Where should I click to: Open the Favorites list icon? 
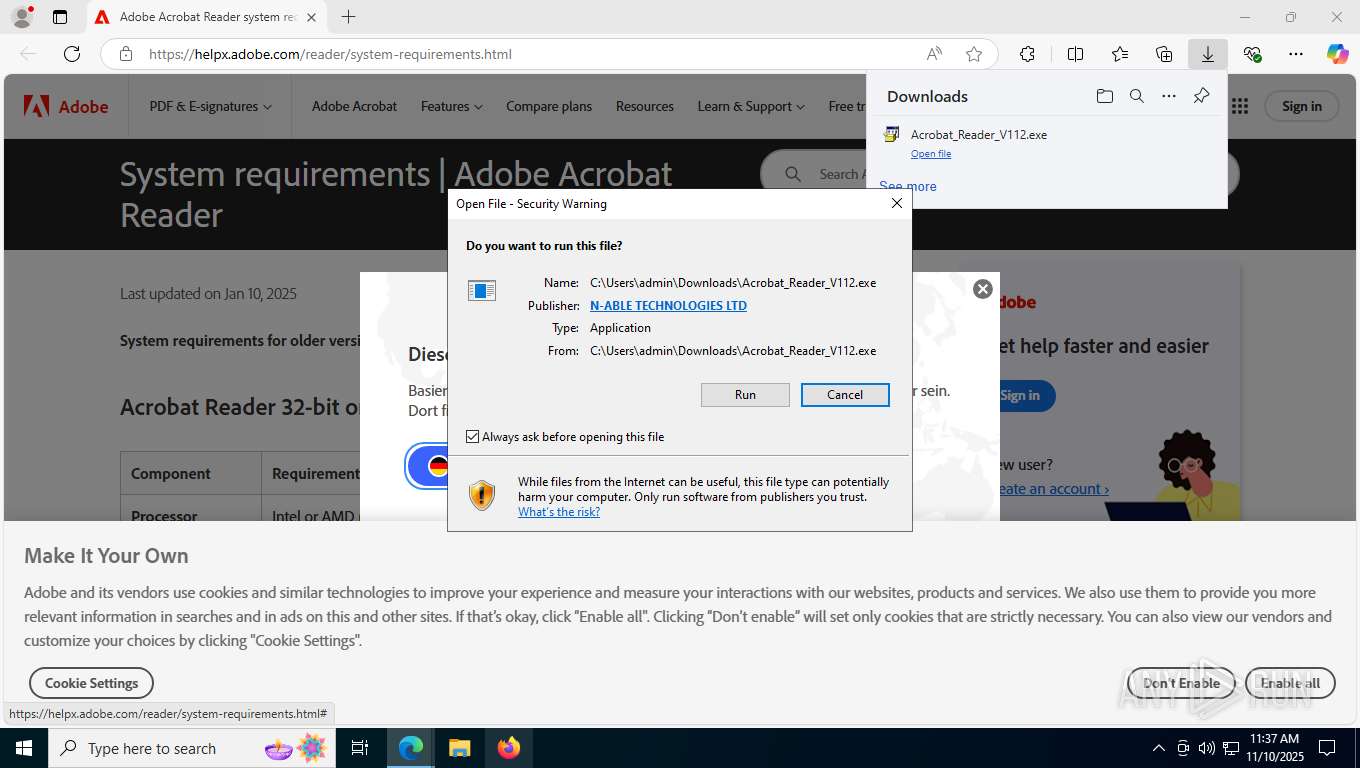1120,54
